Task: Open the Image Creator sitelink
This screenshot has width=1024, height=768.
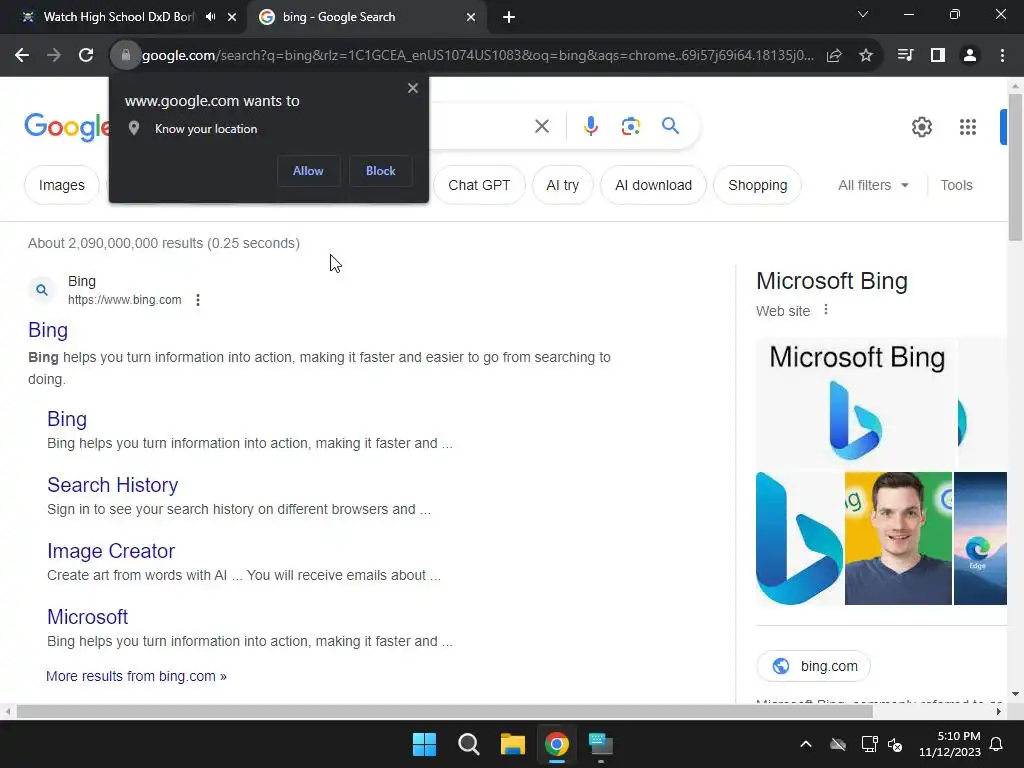Action: point(111,551)
